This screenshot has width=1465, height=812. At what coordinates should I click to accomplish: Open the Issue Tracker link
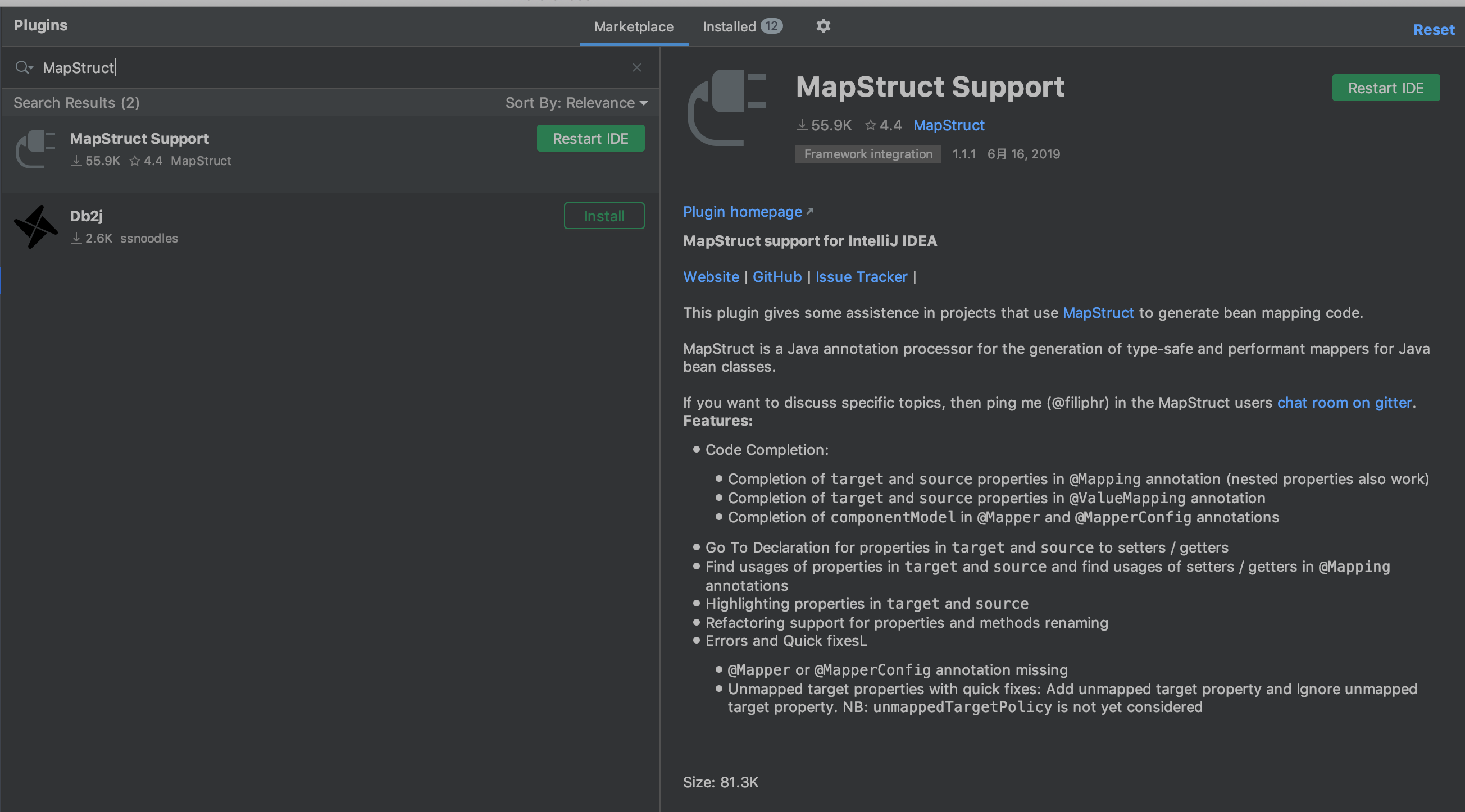861,277
